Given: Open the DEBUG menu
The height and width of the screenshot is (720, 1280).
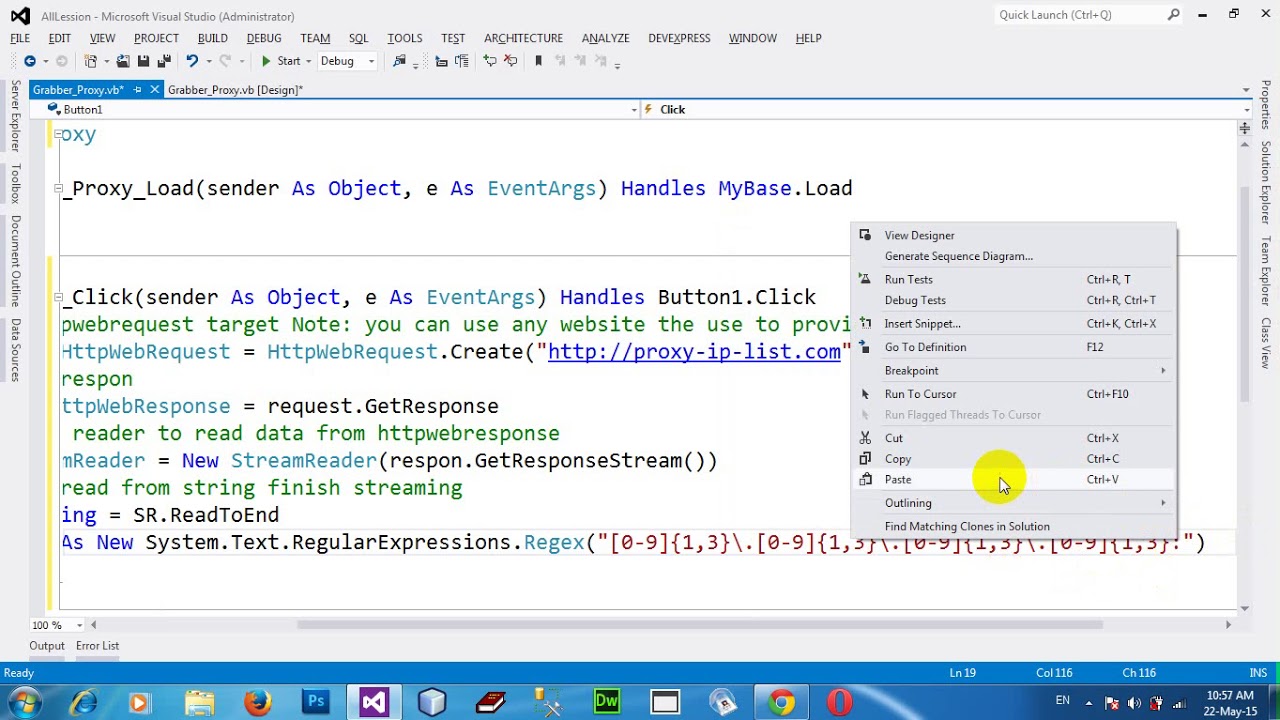Looking at the screenshot, I should tap(264, 38).
